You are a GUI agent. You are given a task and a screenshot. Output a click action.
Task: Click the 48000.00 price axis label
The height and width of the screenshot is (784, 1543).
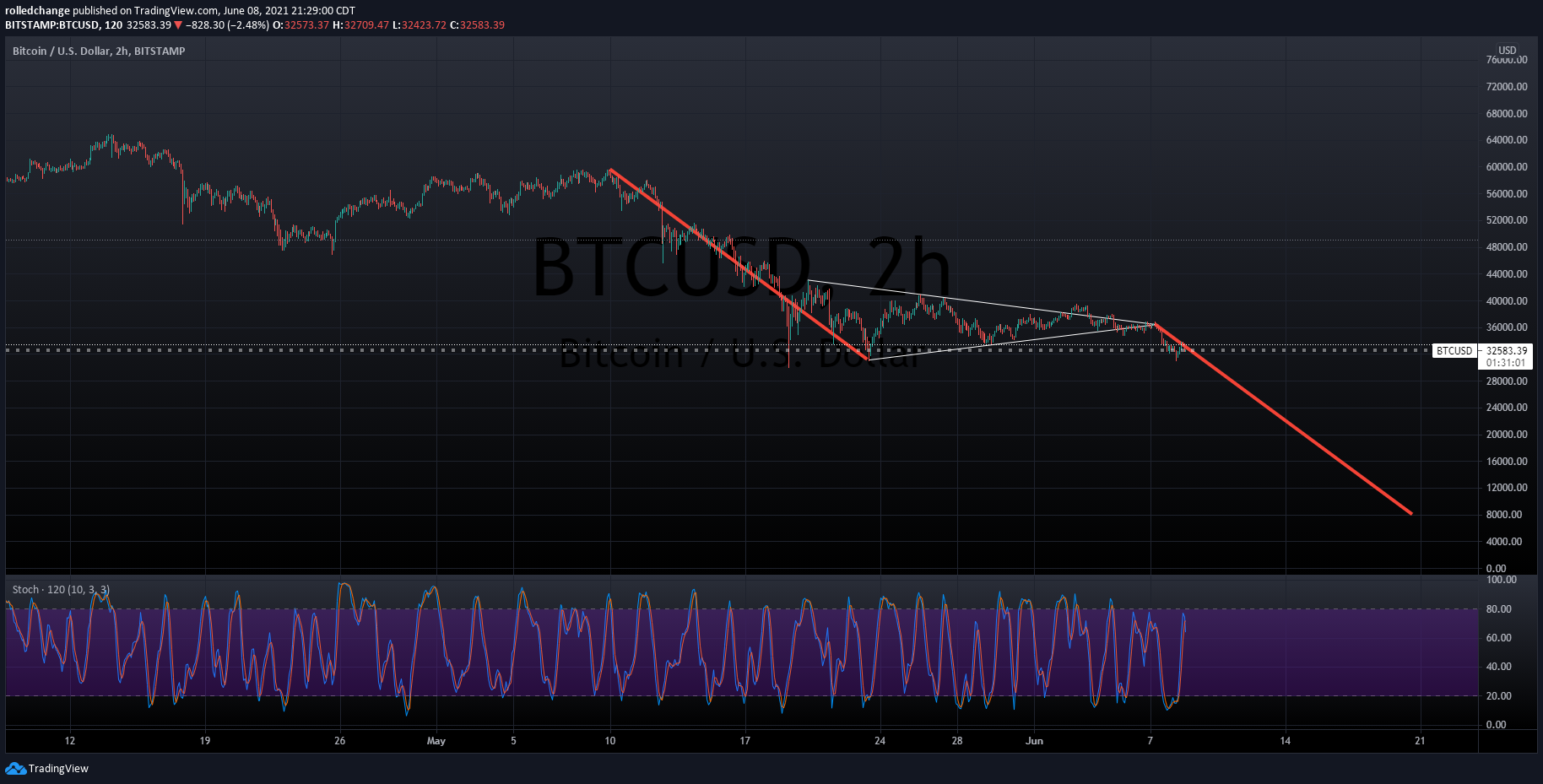click(x=1507, y=247)
